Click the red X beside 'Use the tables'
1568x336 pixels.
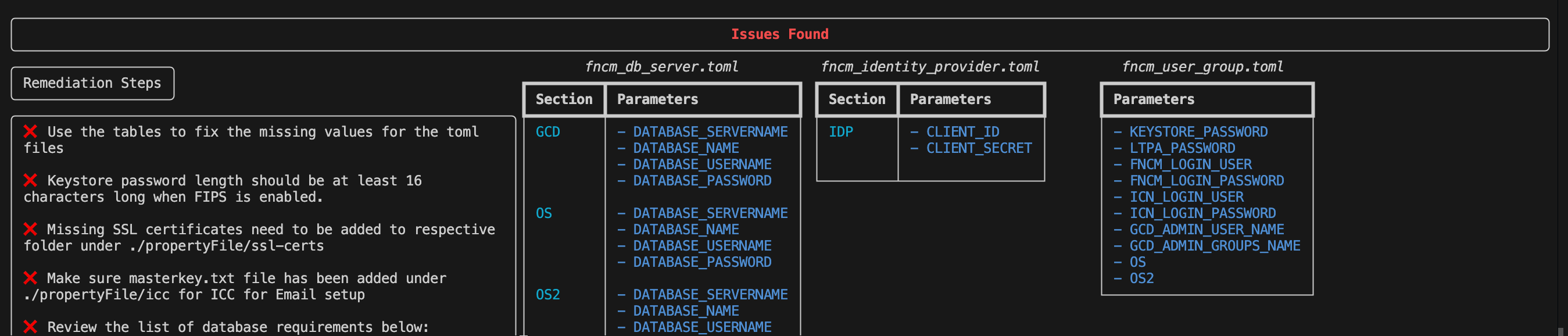coord(30,131)
